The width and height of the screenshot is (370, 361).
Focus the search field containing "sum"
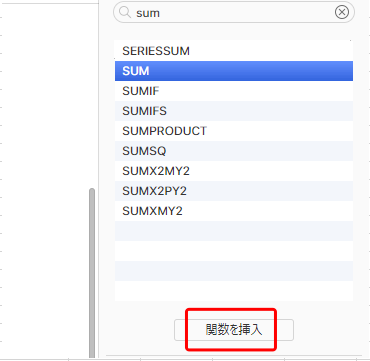[234, 12]
